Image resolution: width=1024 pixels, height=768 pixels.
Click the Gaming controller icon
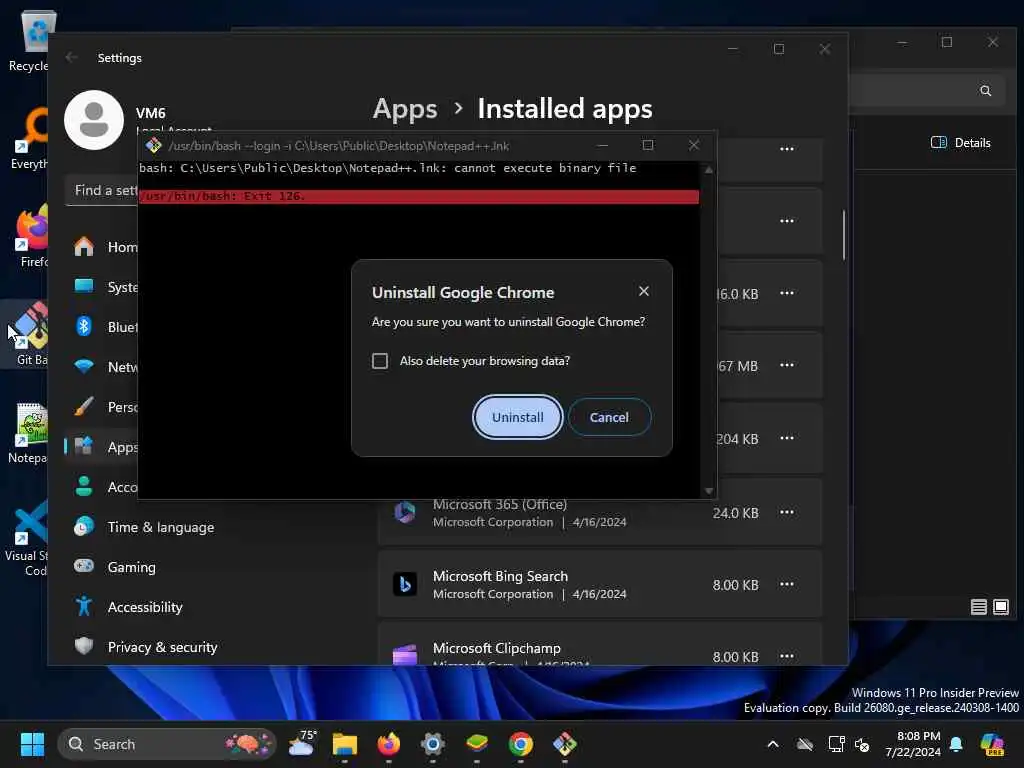84,566
